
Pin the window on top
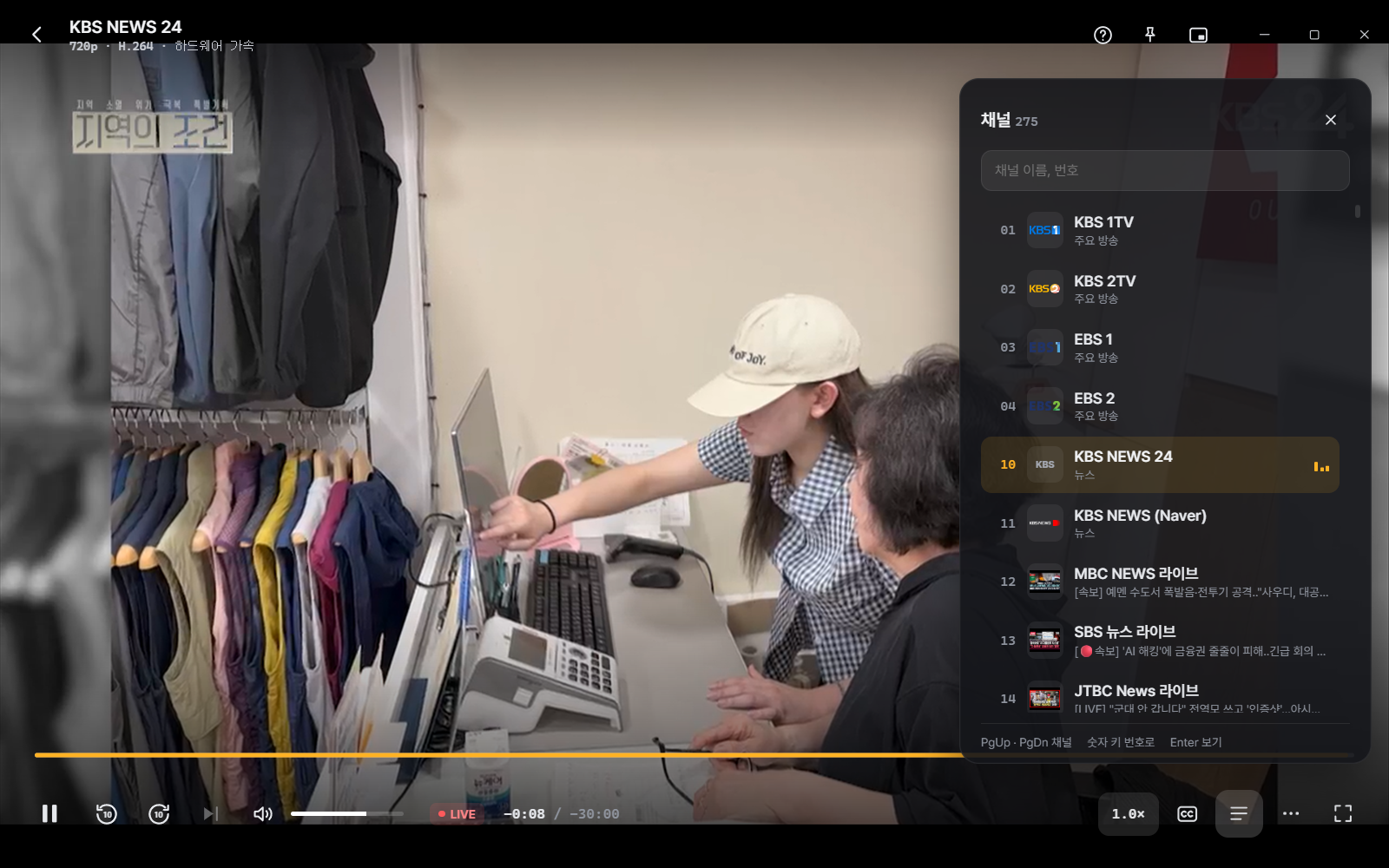coord(1150,35)
